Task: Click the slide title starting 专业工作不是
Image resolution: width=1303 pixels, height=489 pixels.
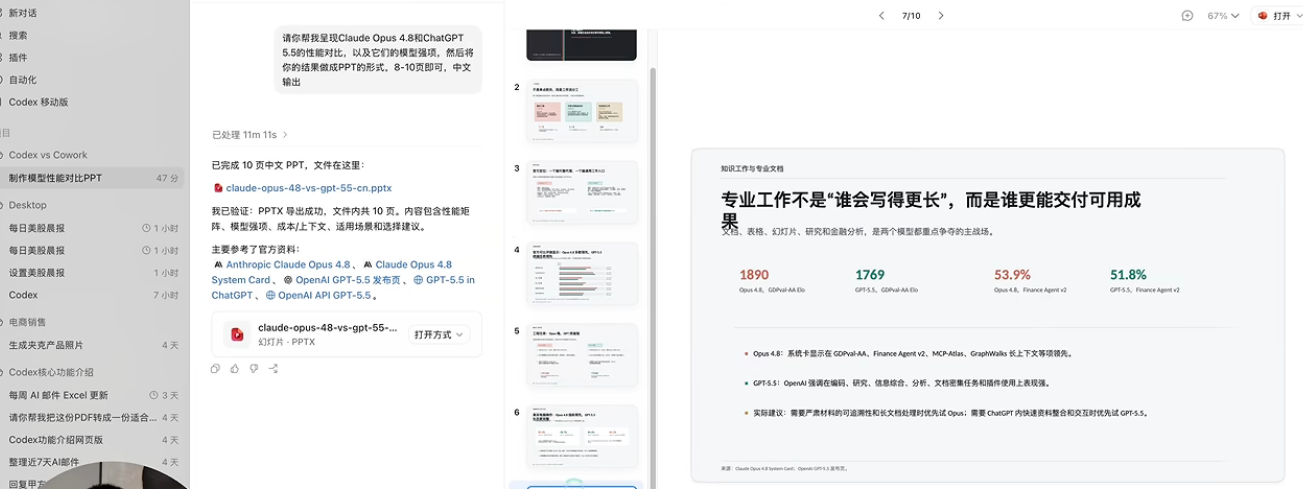Action: [931, 210]
